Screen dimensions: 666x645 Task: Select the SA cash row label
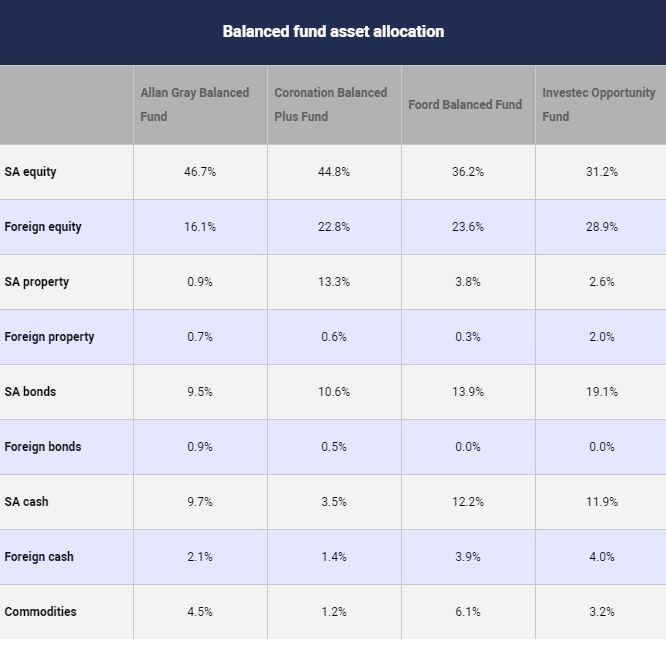(x=27, y=502)
